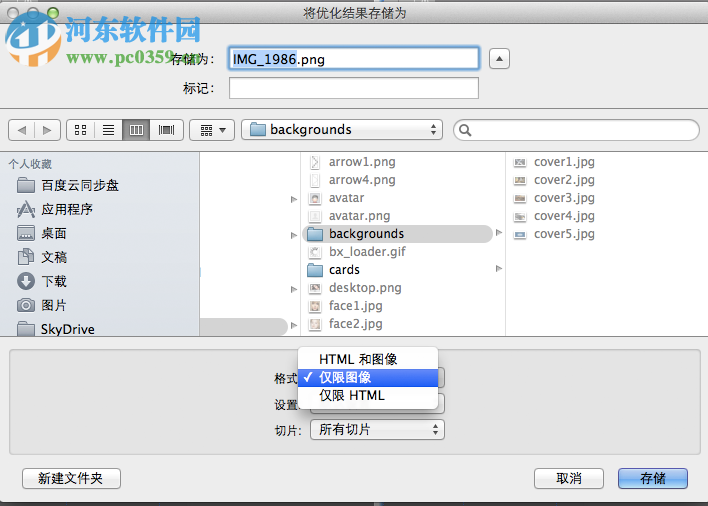Choose 仅限图像 format option
This screenshot has height=506, width=708.
pos(368,378)
